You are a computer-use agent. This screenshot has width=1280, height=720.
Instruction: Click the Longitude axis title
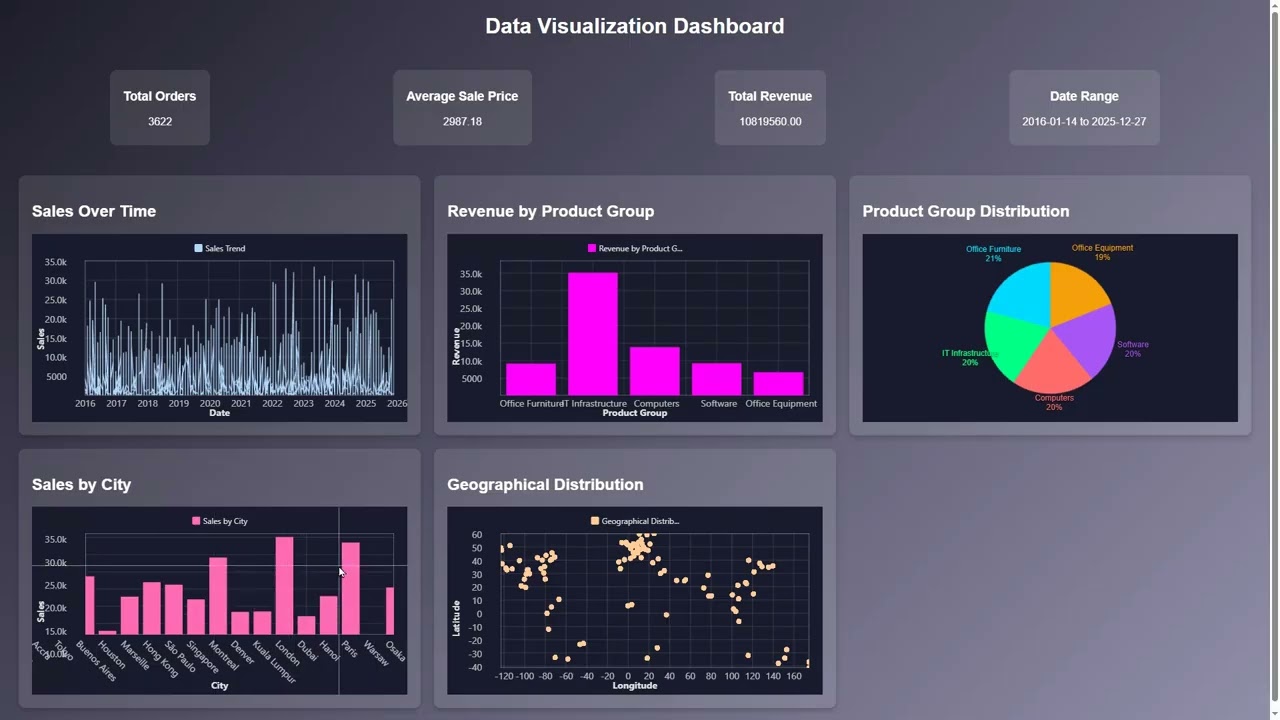[635, 686]
